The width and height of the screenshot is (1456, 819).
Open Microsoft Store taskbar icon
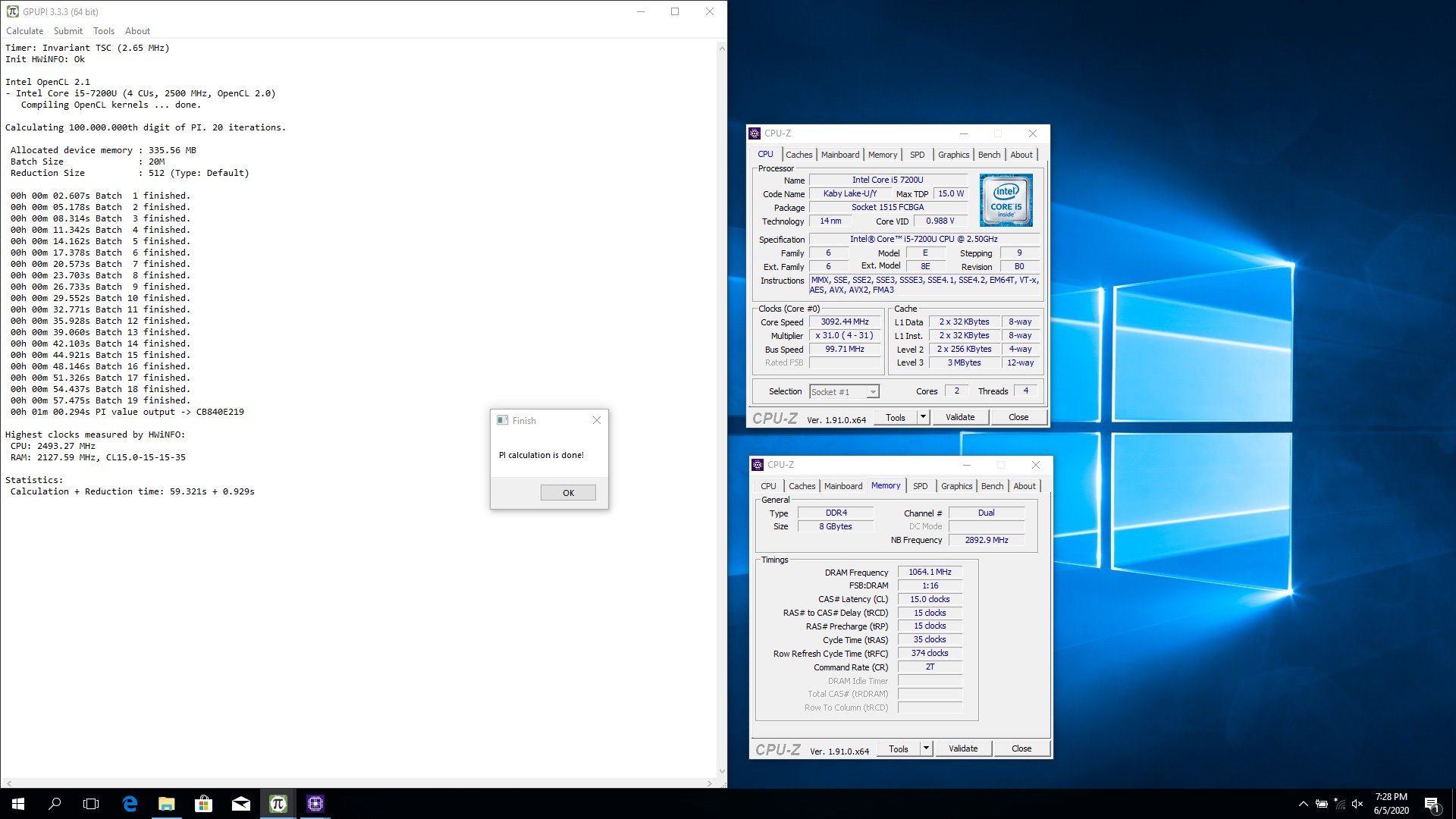(203, 804)
